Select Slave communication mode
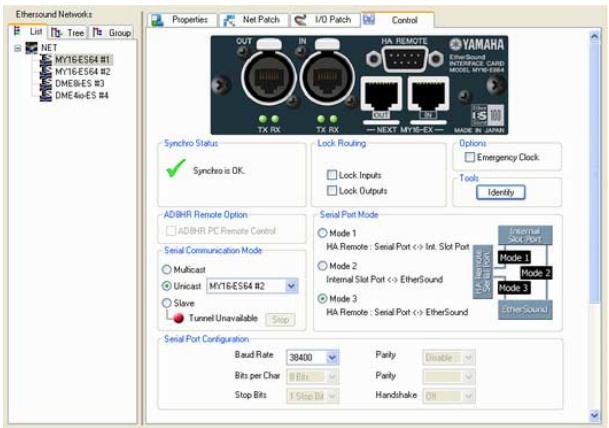Screen dimensions: 609x428 (x=167, y=303)
